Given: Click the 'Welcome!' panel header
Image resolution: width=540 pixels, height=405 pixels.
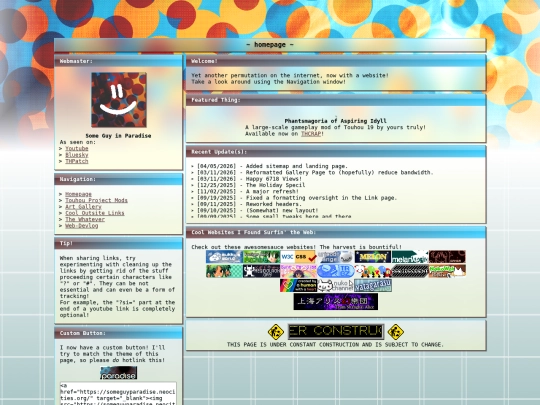Looking at the screenshot, I should [x=336, y=61].
